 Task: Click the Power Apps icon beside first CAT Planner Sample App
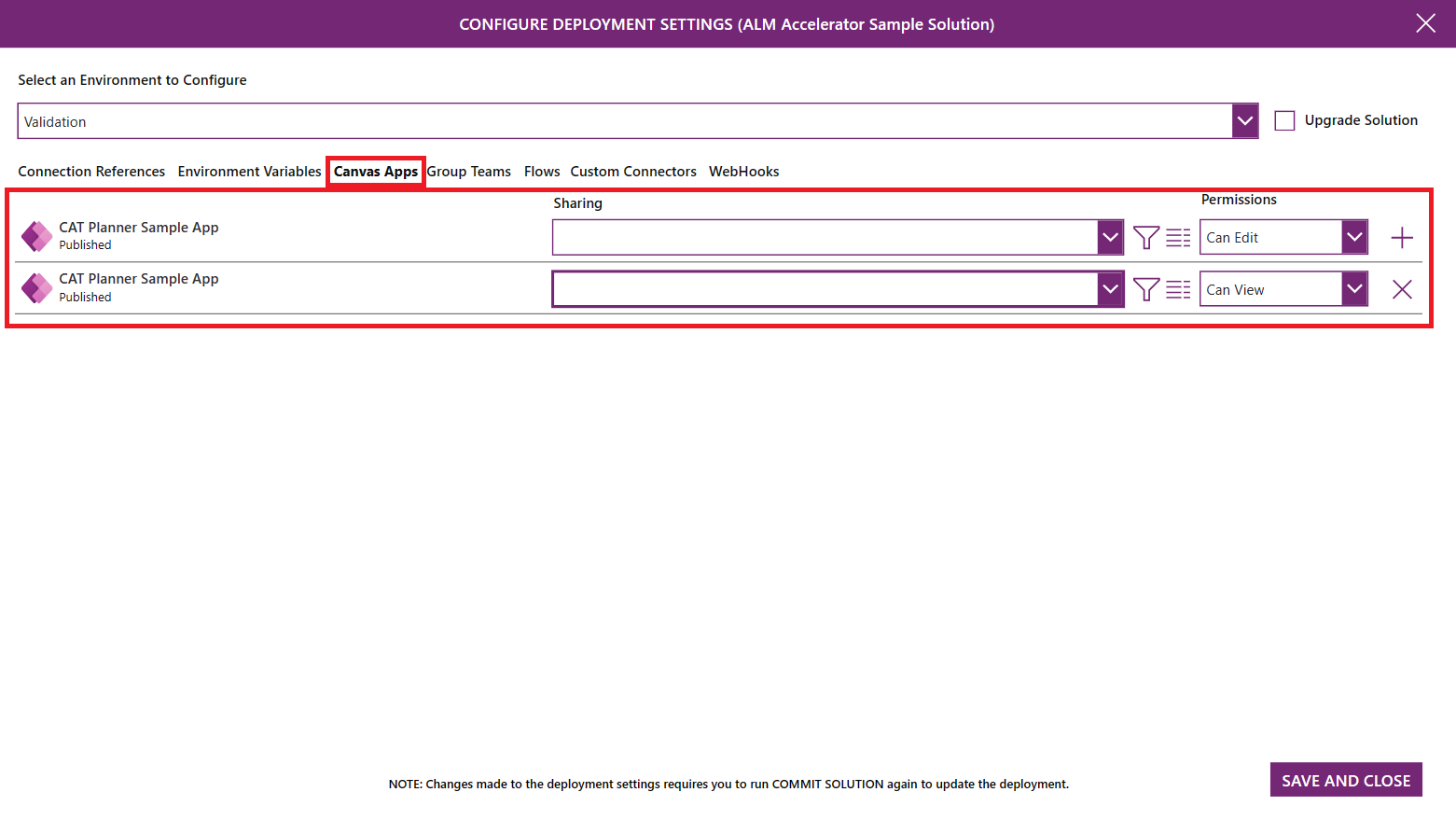pyautogui.click(x=36, y=236)
